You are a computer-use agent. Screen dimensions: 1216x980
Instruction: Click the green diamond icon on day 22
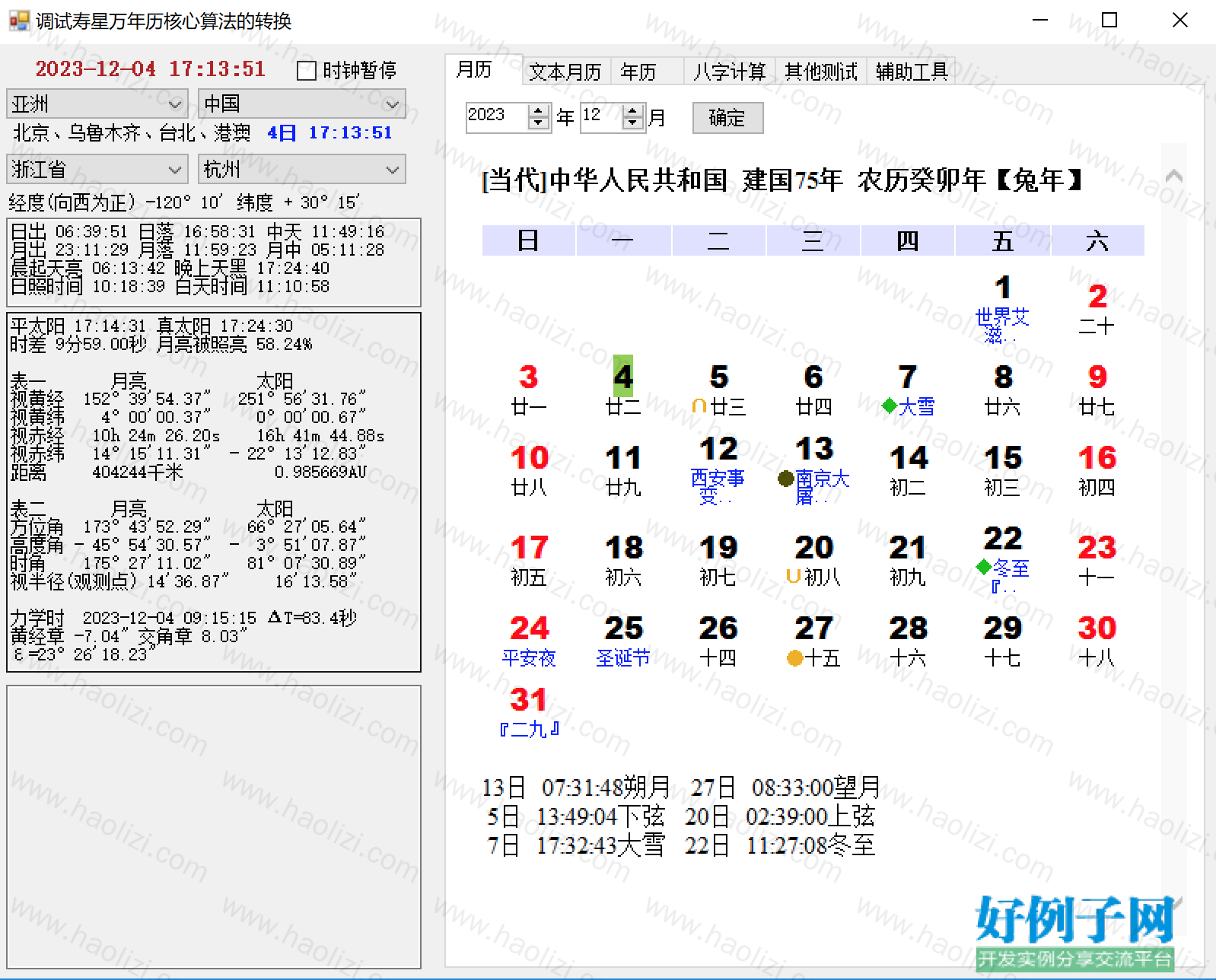[983, 567]
